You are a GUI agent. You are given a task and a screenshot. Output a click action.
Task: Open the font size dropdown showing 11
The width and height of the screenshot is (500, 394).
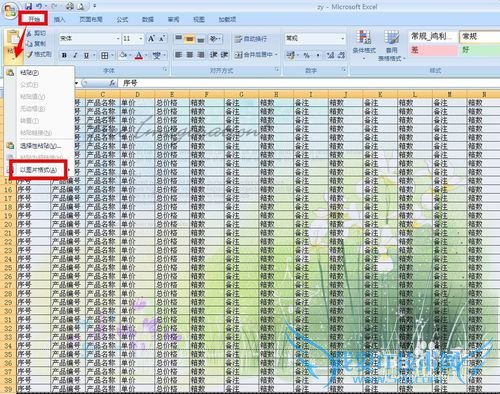point(141,39)
